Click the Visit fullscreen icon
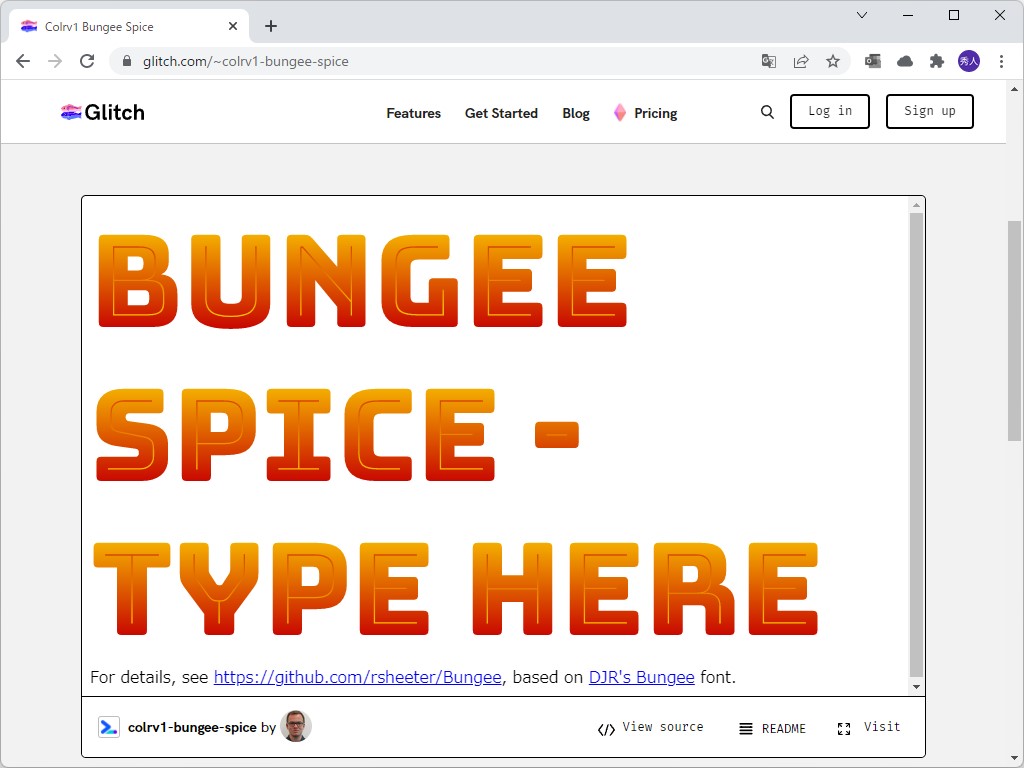The width and height of the screenshot is (1024, 768). (844, 728)
